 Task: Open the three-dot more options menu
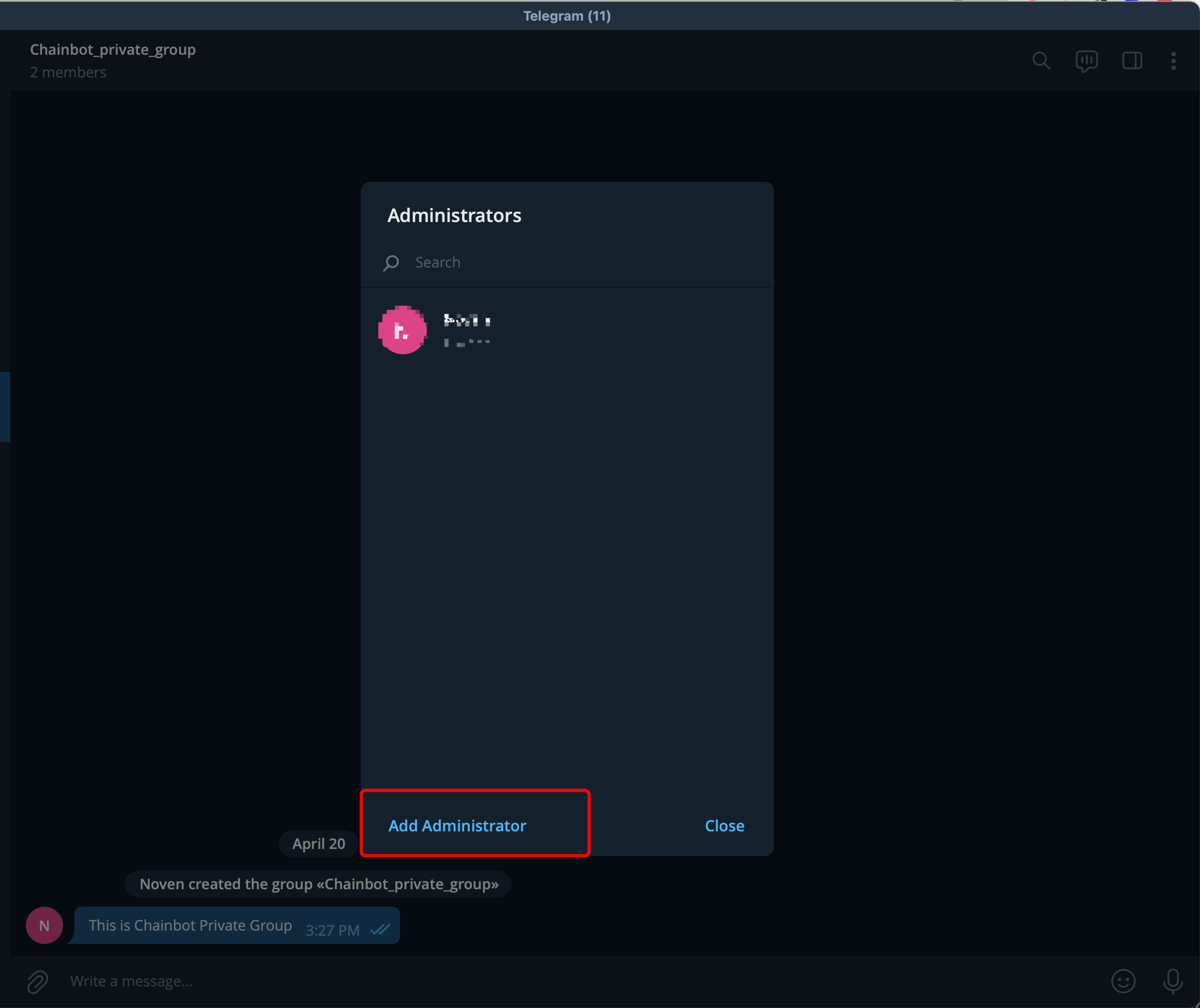point(1173,60)
